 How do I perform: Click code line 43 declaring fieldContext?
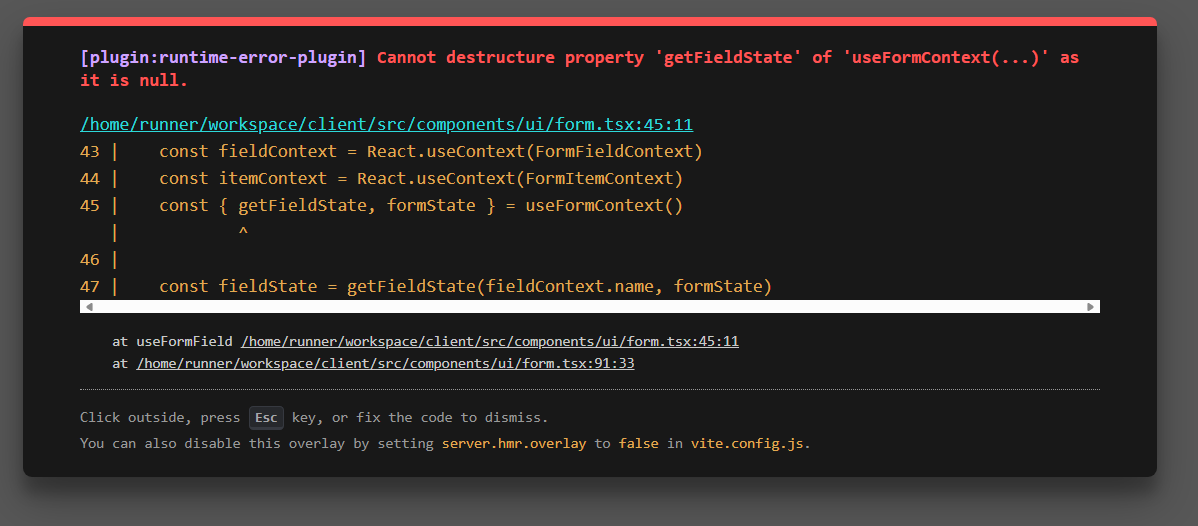tap(430, 152)
